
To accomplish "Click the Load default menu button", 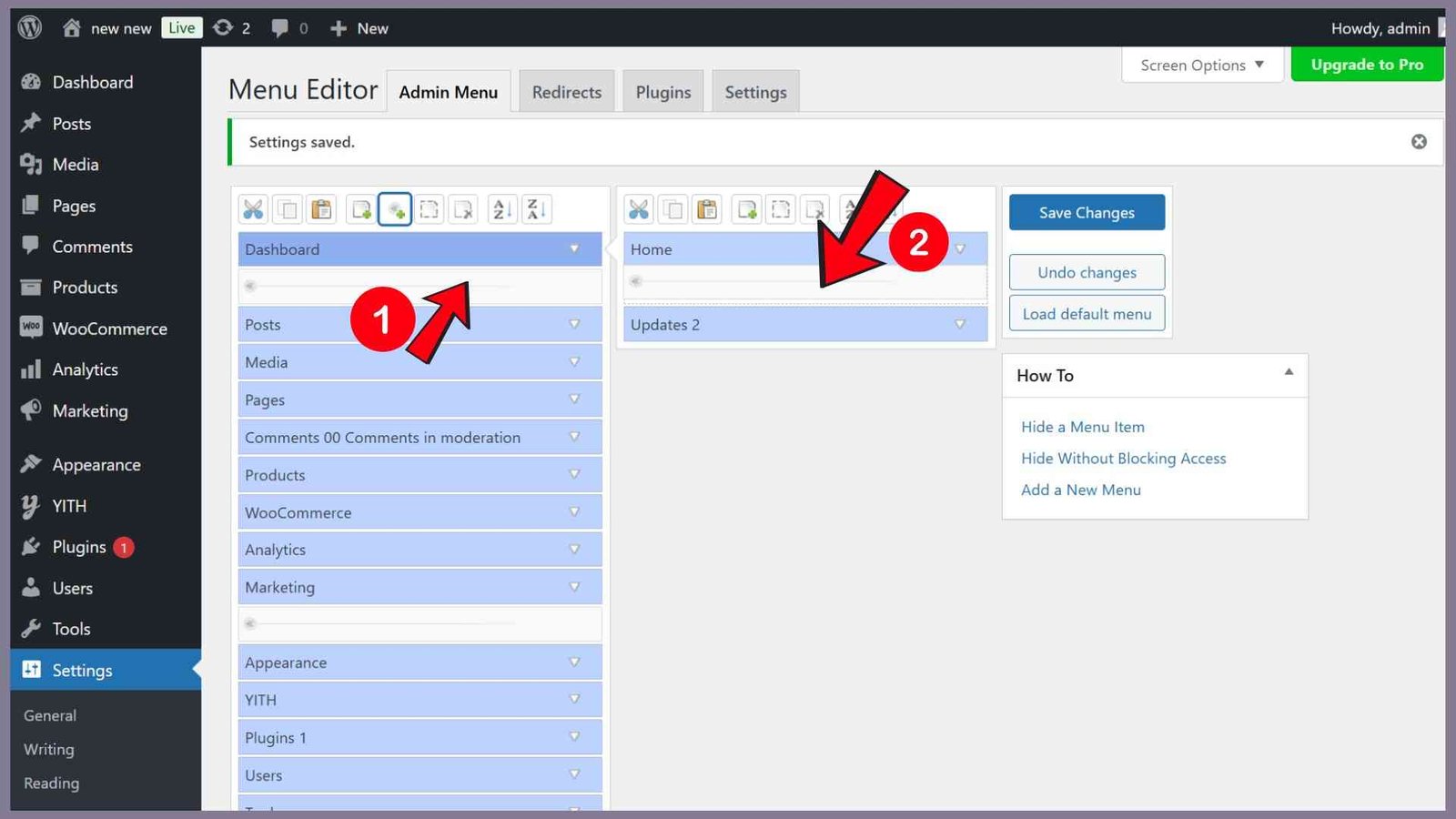I will tap(1087, 314).
